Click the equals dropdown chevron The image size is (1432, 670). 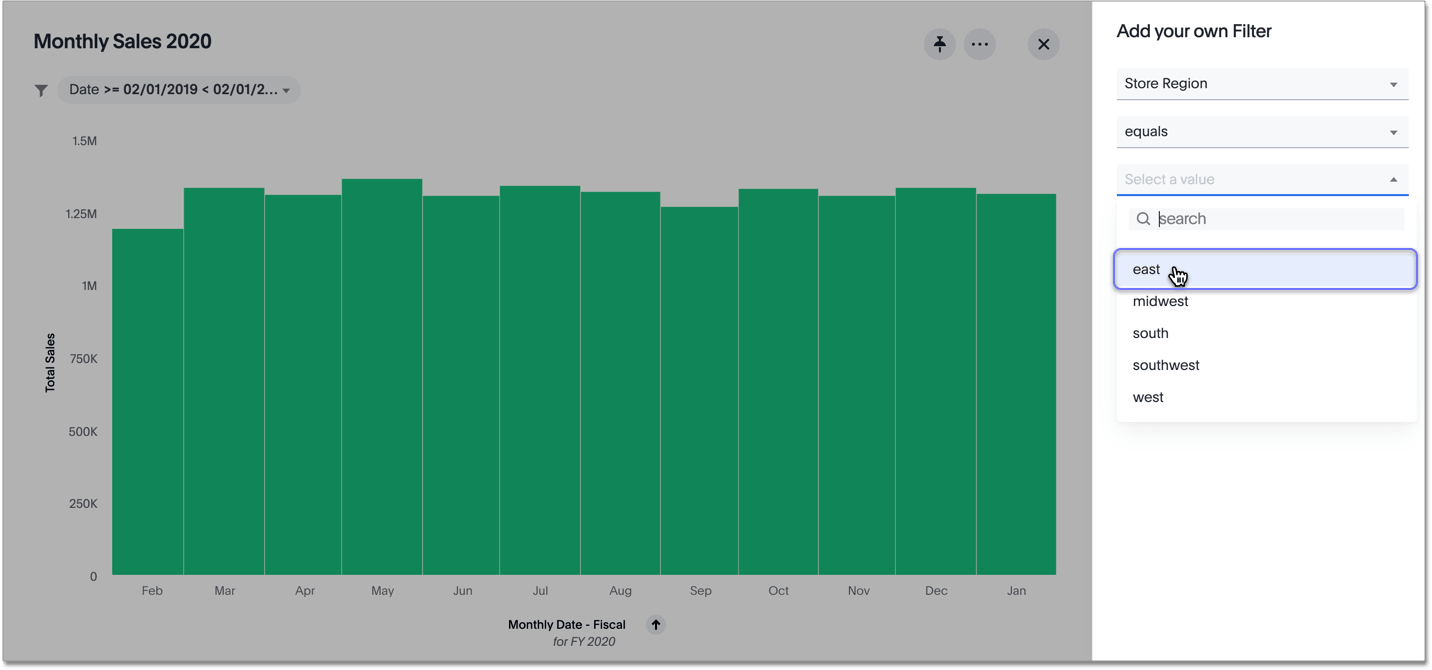[x=1393, y=131]
